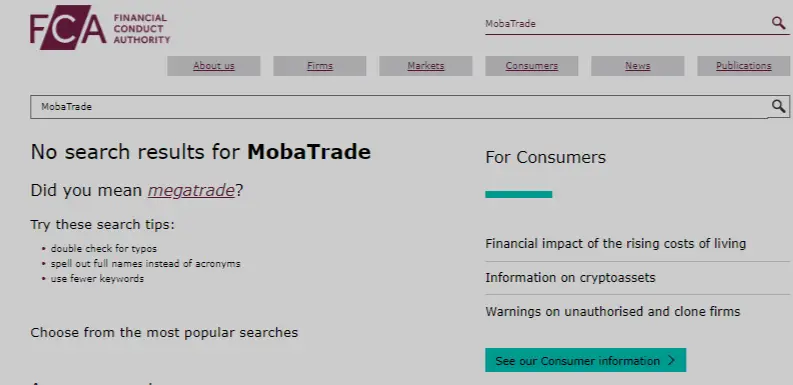Open the About us menu
This screenshot has height=385, width=793.
[214, 66]
